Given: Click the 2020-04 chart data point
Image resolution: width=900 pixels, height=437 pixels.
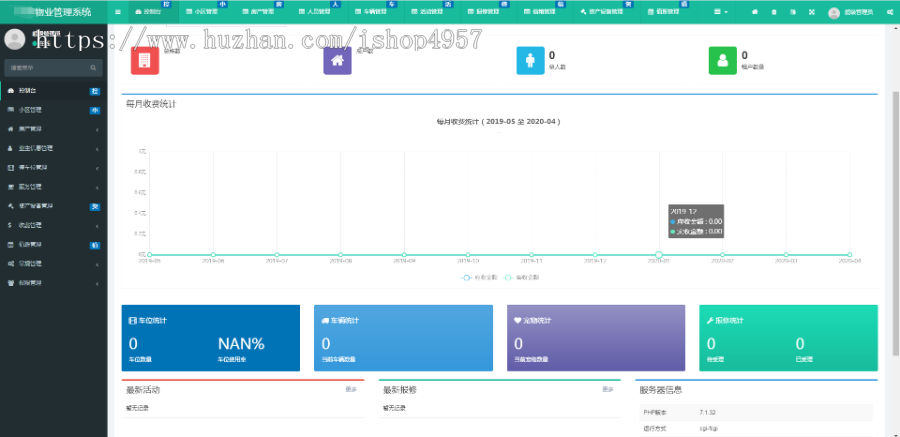Looking at the screenshot, I should point(849,254).
